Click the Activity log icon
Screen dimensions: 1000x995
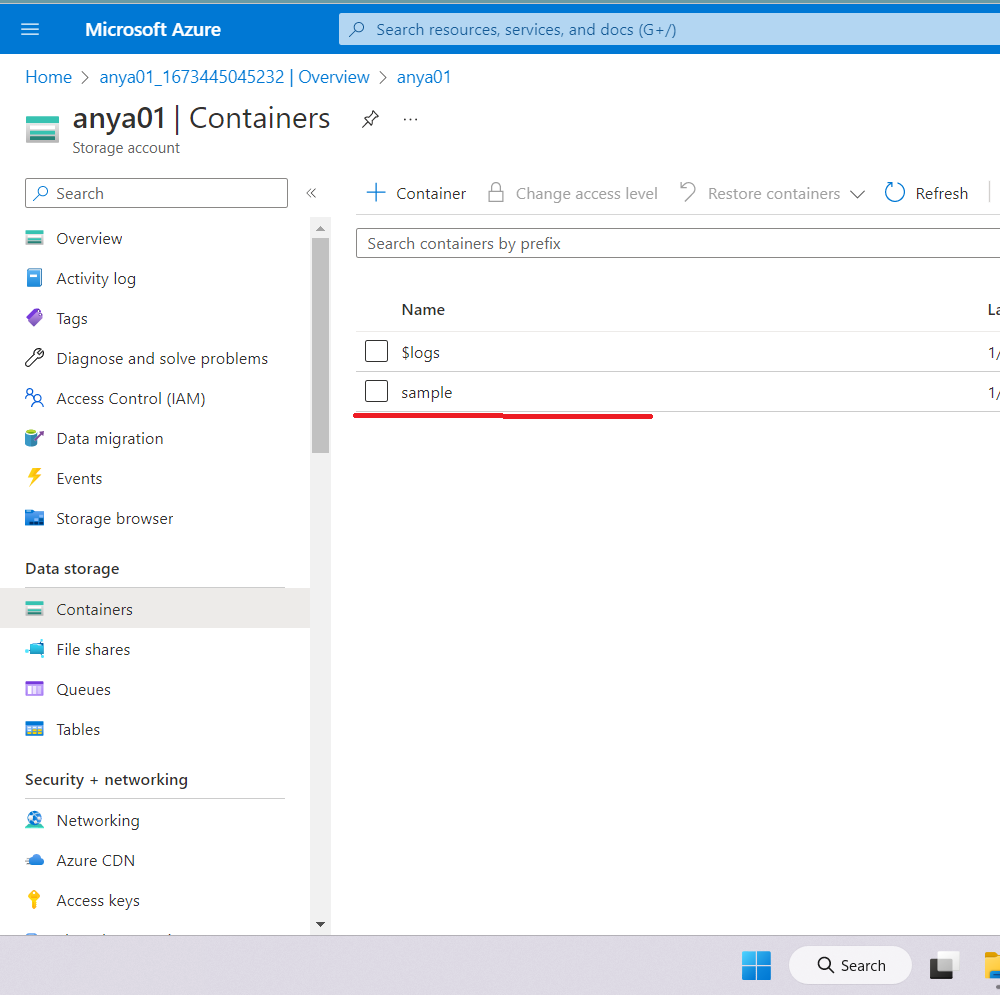(x=34, y=278)
